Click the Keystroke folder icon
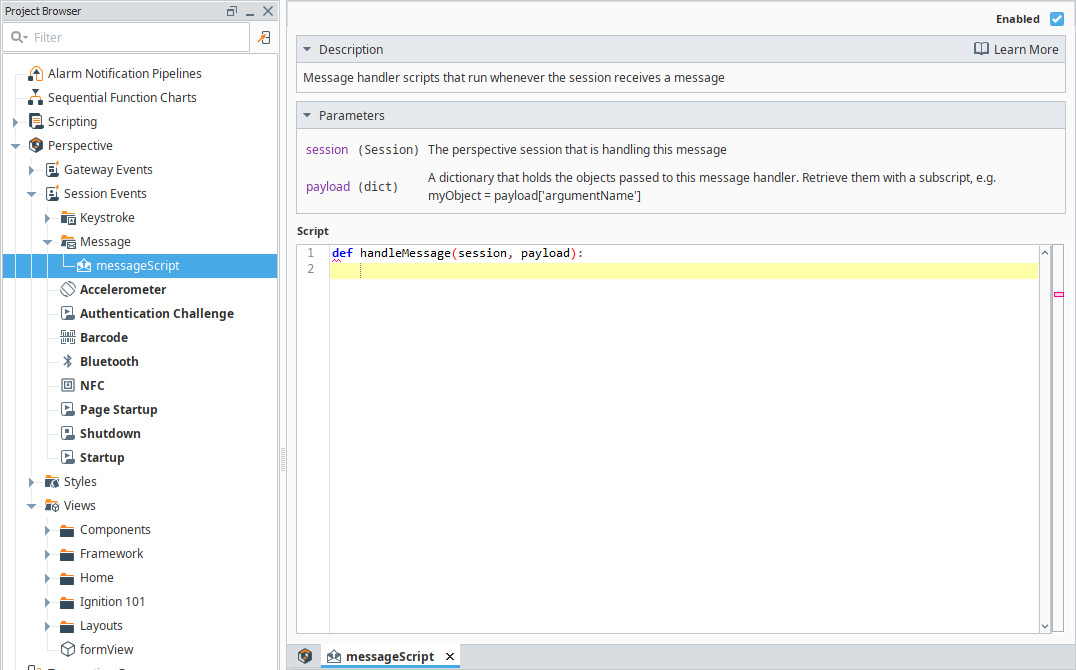 point(68,218)
